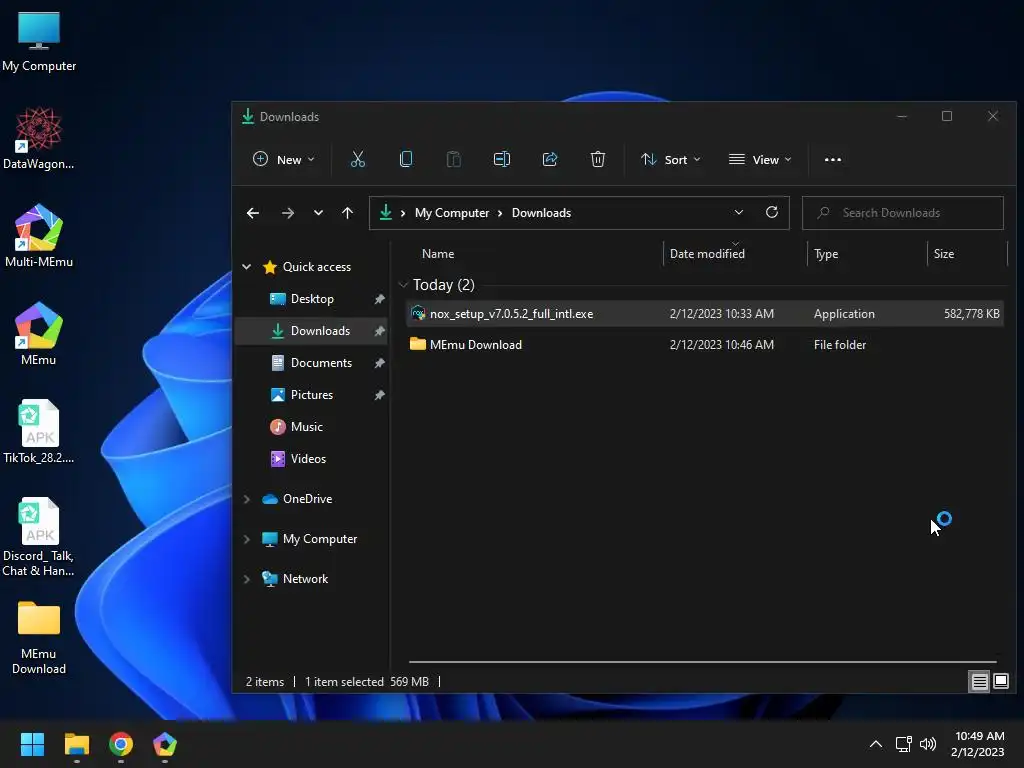Go forward with the right arrow
The height and width of the screenshot is (768, 1024).
pos(287,213)
